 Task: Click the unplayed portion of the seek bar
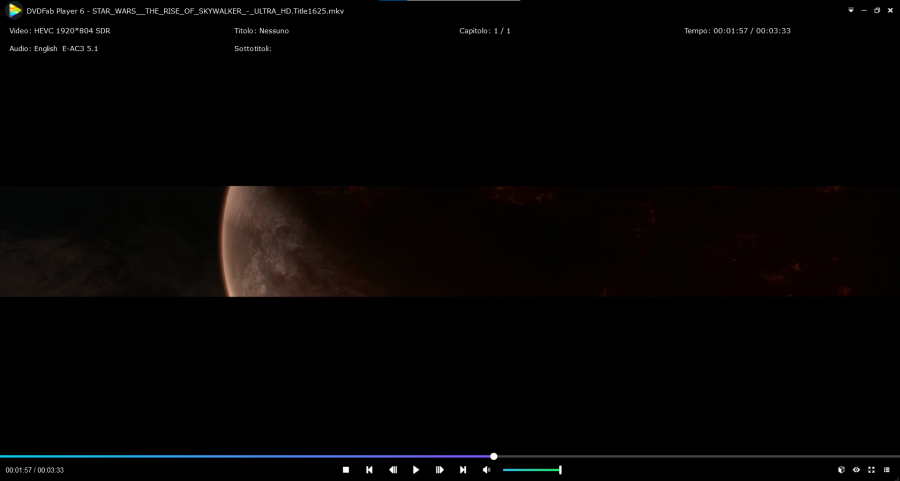[697, 456]
